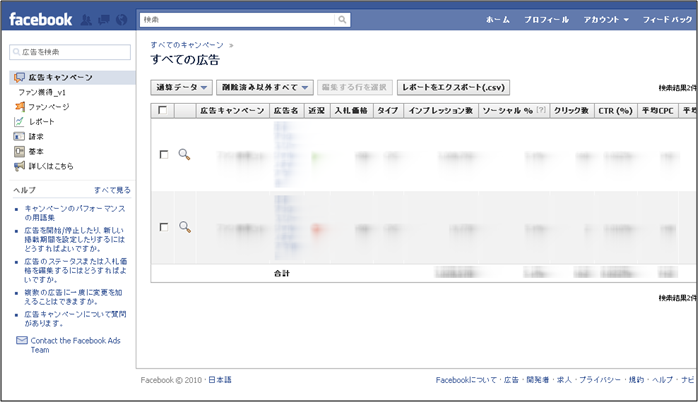The image size is (698, 402).
Task: Click ヘルプ footer link
Action: point(662,380)
